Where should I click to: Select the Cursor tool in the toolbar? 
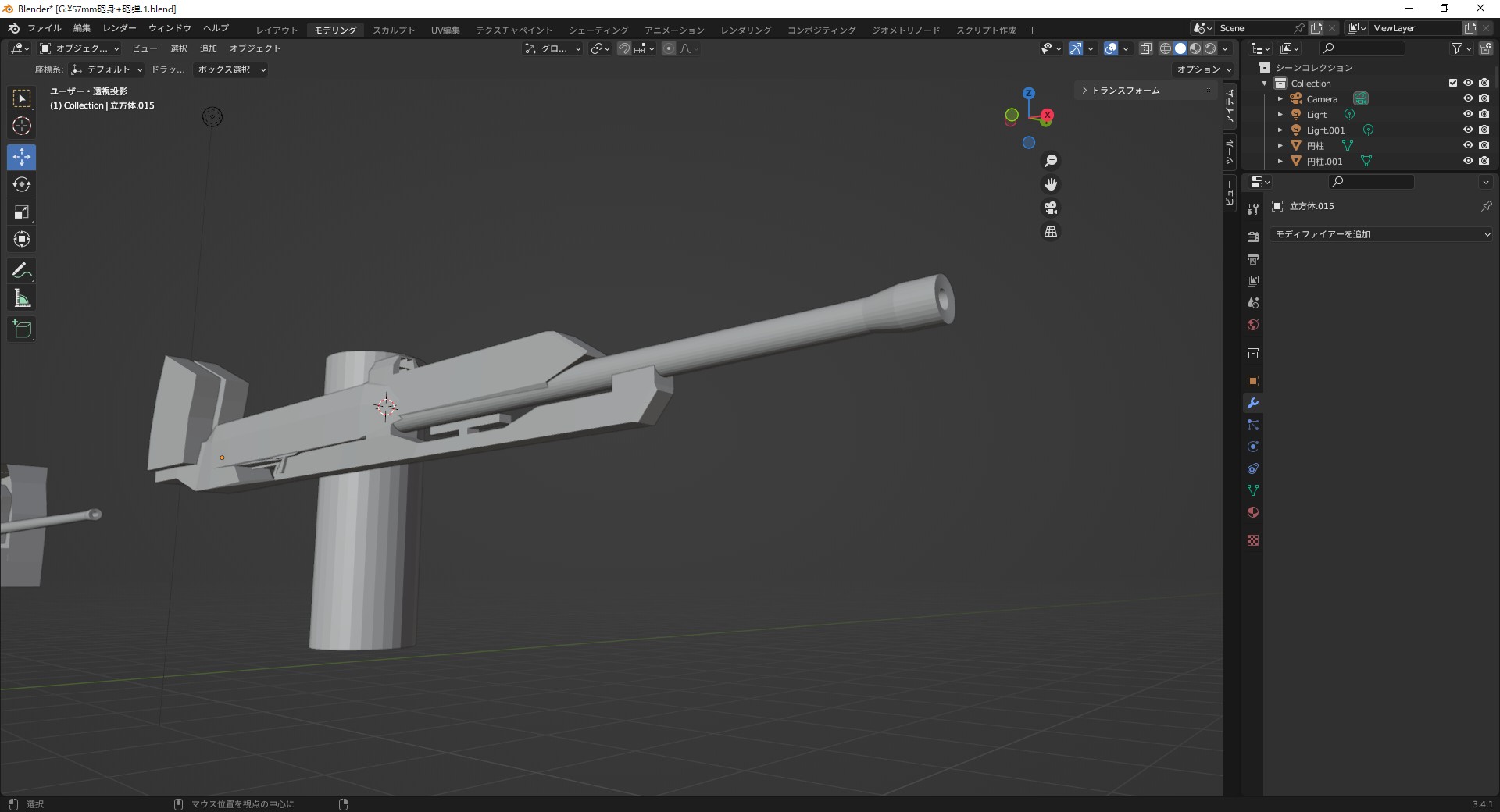[22, 126]
